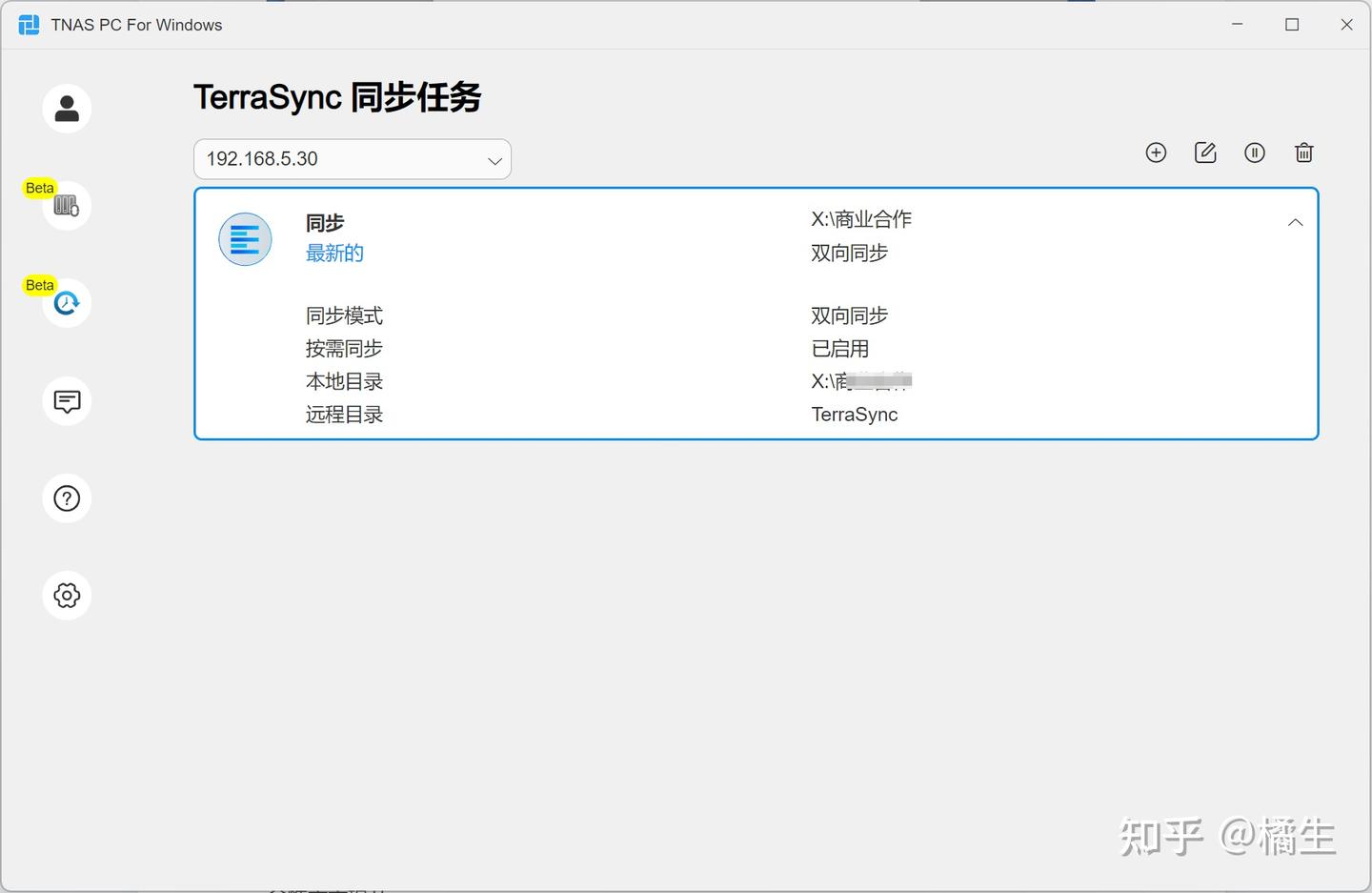Image resolution: width=1372 pixels, height=893 pixels.
Task: Create a new sync task
Action: (1156, 152)
